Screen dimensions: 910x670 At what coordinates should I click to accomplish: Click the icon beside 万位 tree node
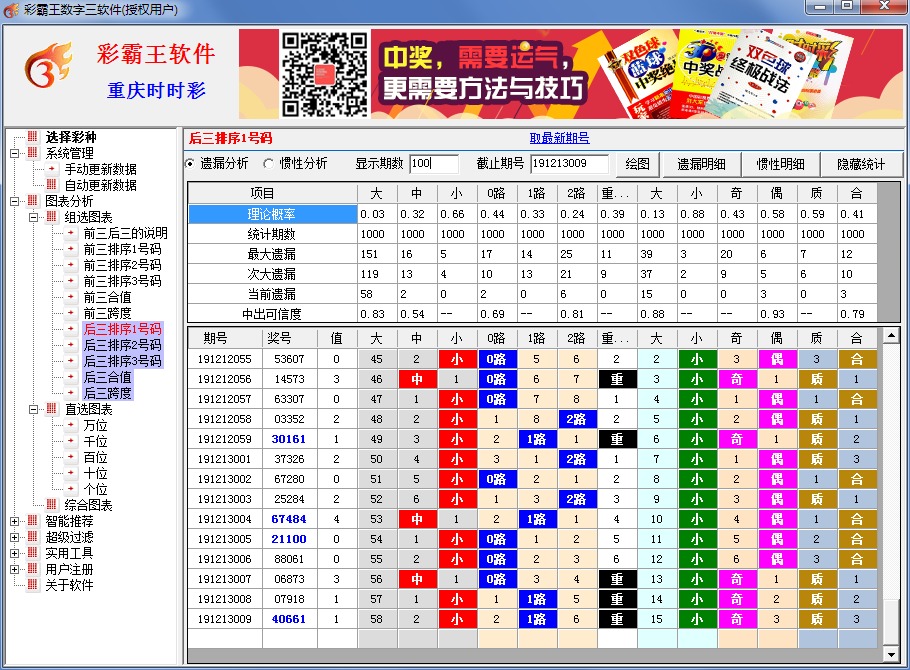(x=71, y=425)
